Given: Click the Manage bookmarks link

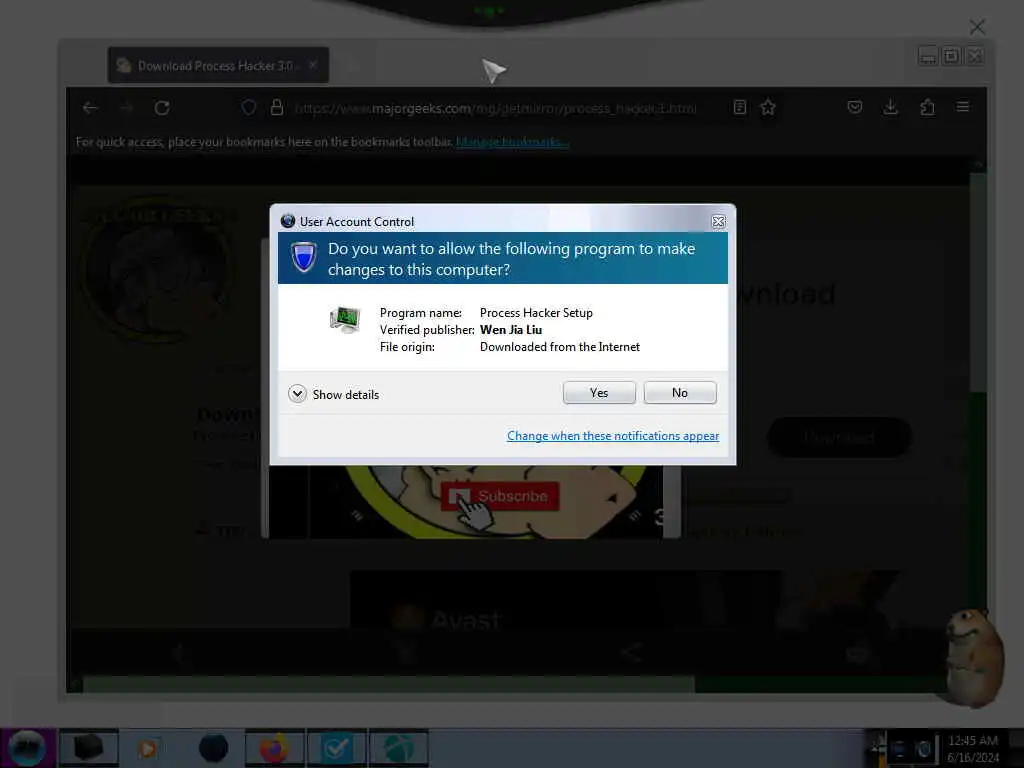Looking at the screenshot, I should (512, 142).
